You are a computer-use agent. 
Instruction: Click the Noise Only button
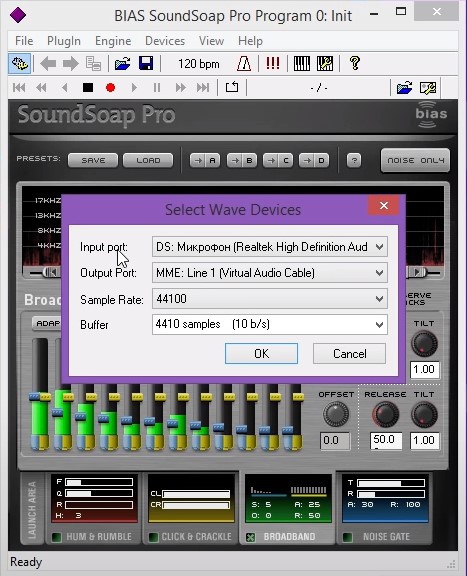click(x=415, y=160)
